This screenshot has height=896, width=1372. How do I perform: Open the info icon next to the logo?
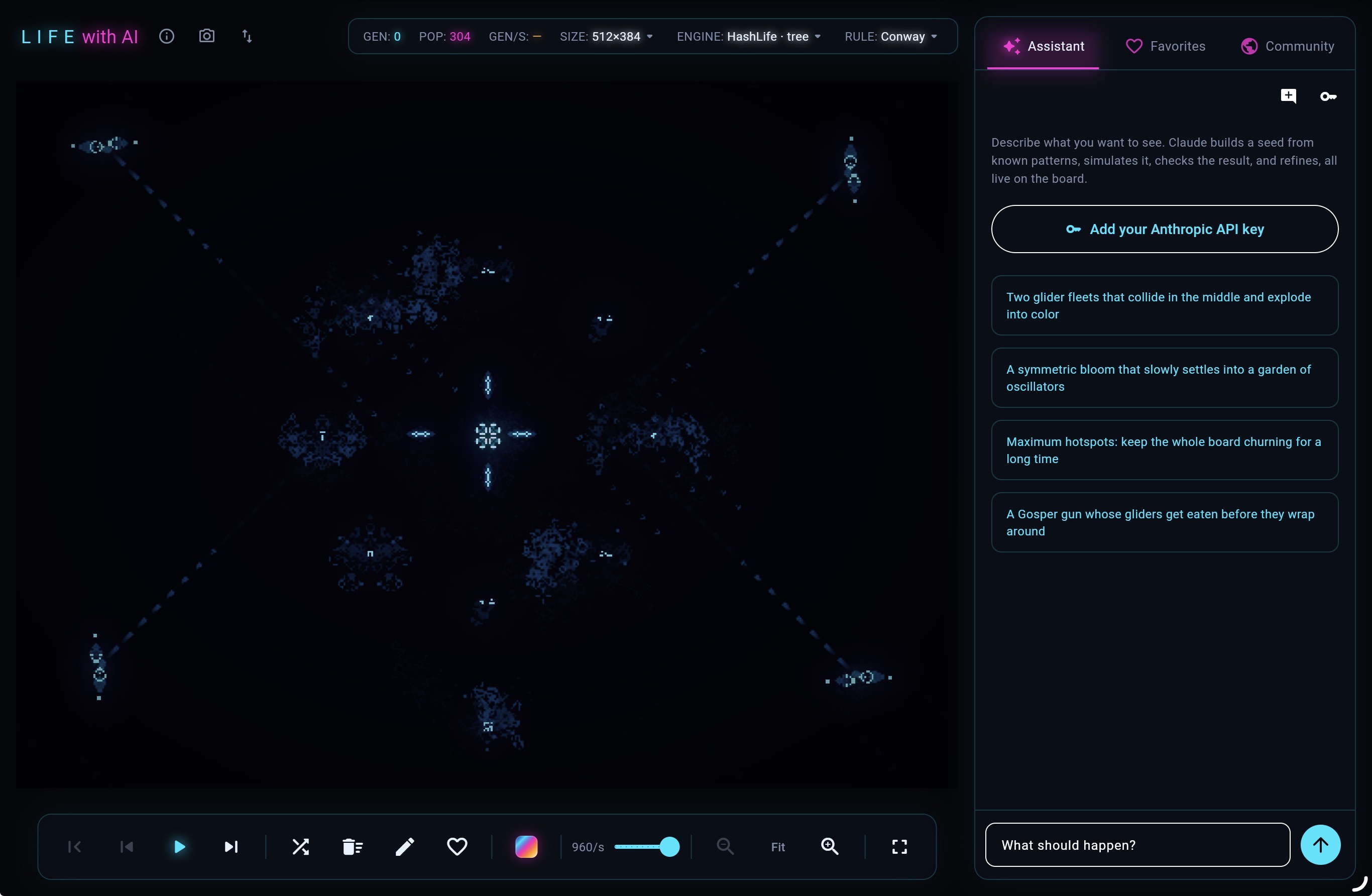click(167, 36)
